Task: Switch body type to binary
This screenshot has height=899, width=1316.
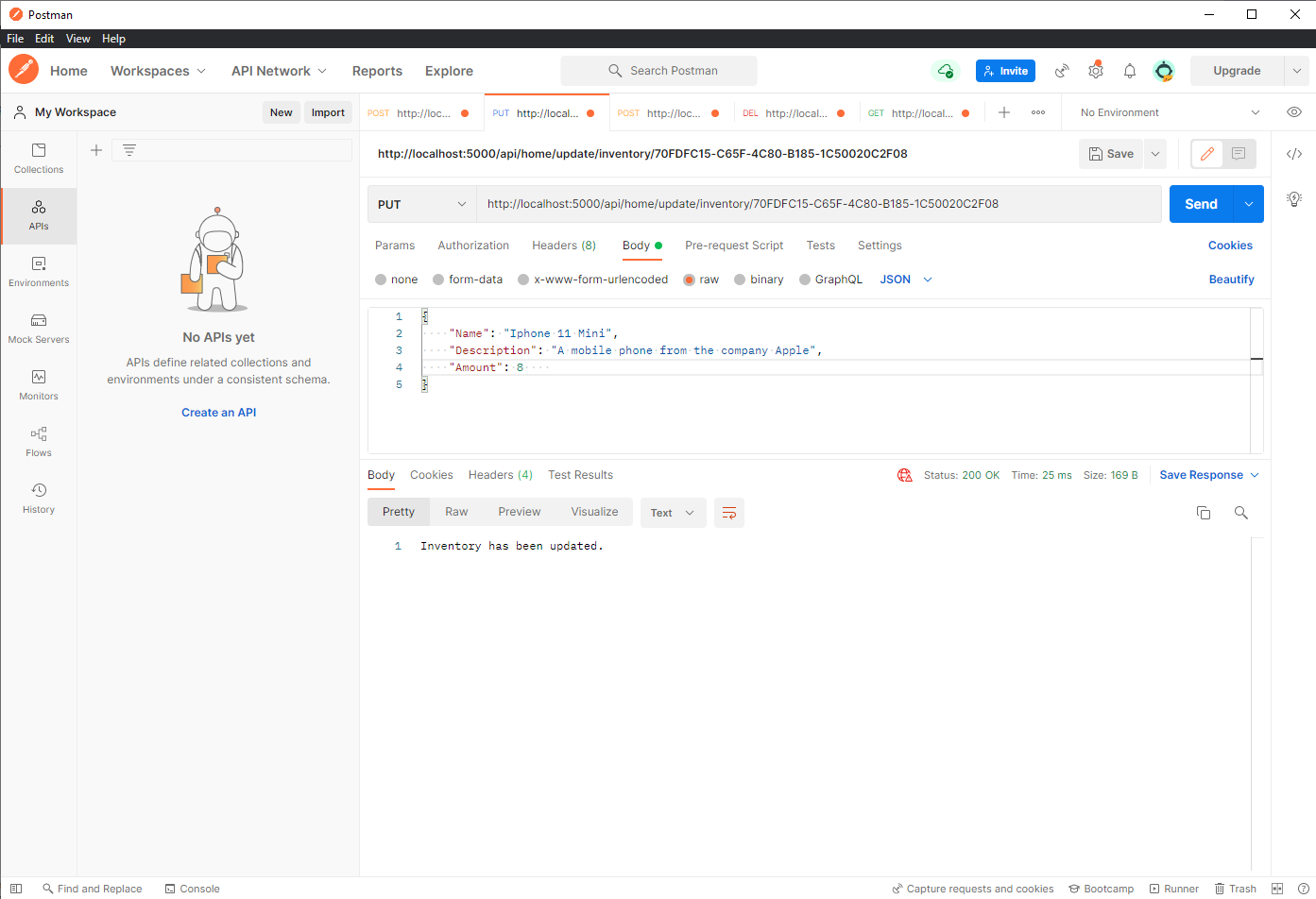Action: click(x=759, y=279)
